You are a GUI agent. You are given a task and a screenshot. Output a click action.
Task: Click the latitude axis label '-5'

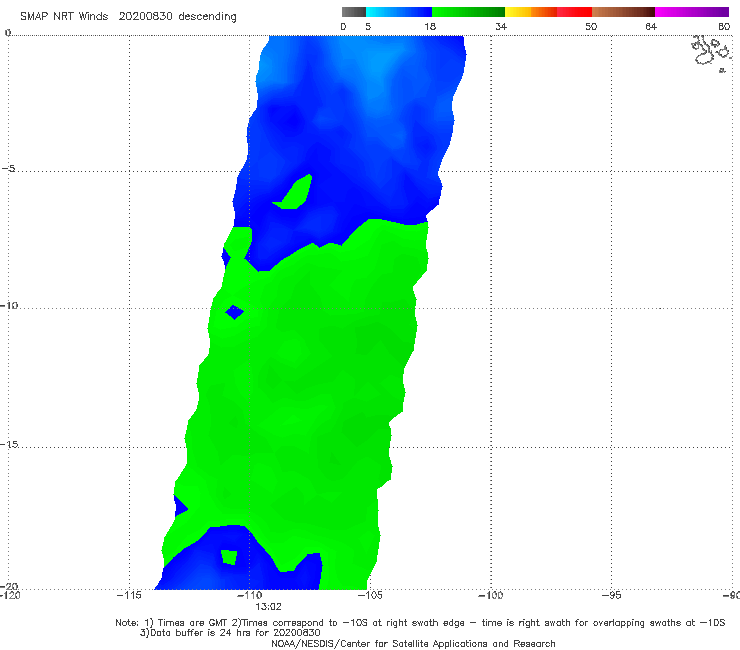[x=9, y=169]
